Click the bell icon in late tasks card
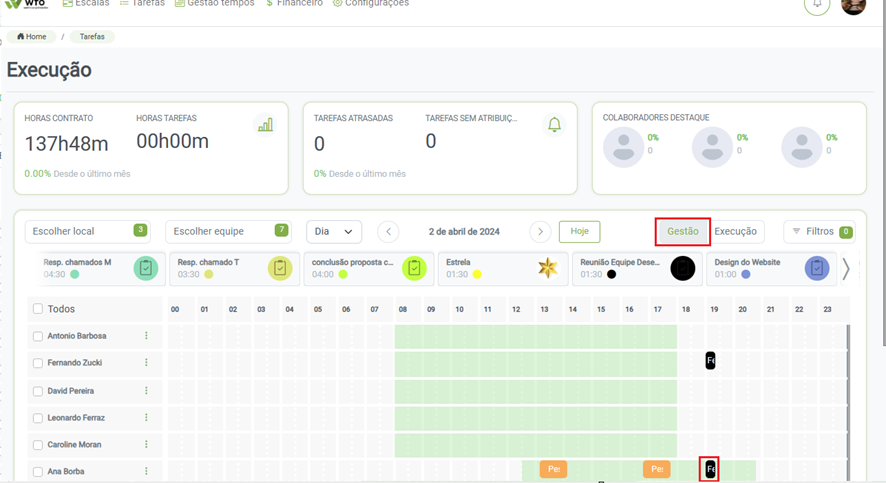Screen dimensions: 886x483 coord(554,125)
